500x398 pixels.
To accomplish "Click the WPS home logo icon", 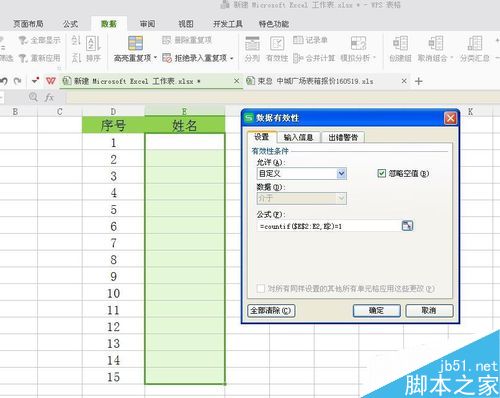I will (x=51, y=81).
